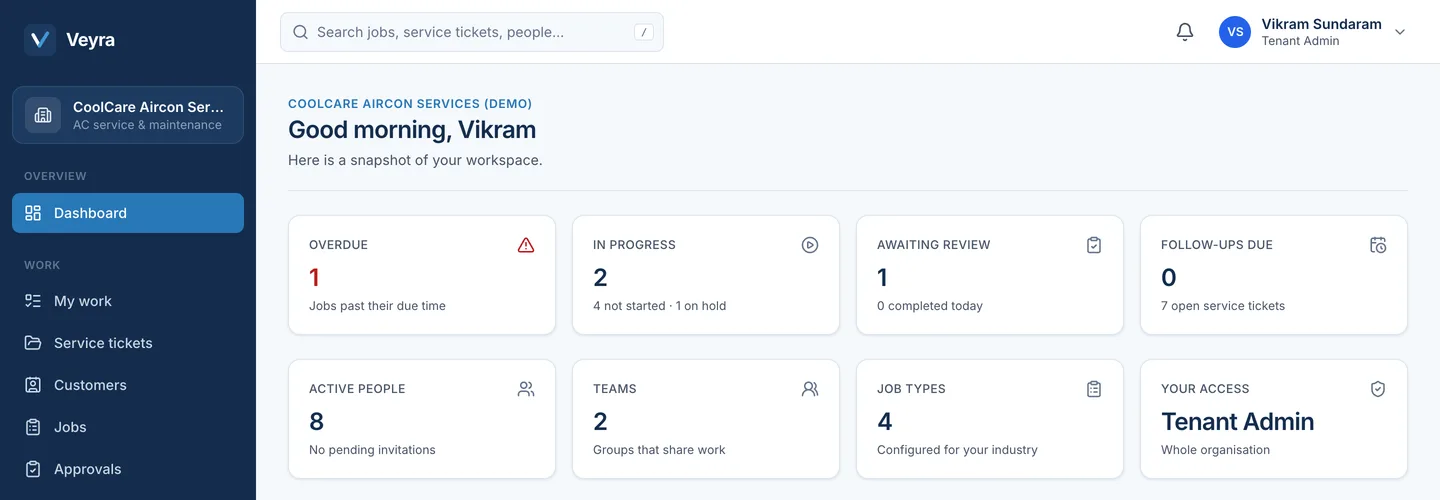The height and width of the screenshot is (500, 1440).
Task: Click "7 open service tickets" text
Action: (1223, 306)
